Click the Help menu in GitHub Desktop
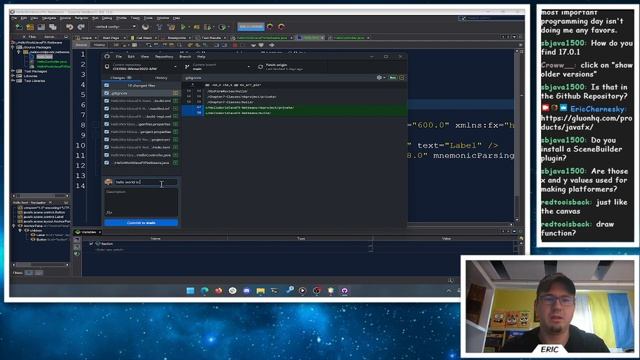This screenshot has width=640, height=360. pos(201,57)
